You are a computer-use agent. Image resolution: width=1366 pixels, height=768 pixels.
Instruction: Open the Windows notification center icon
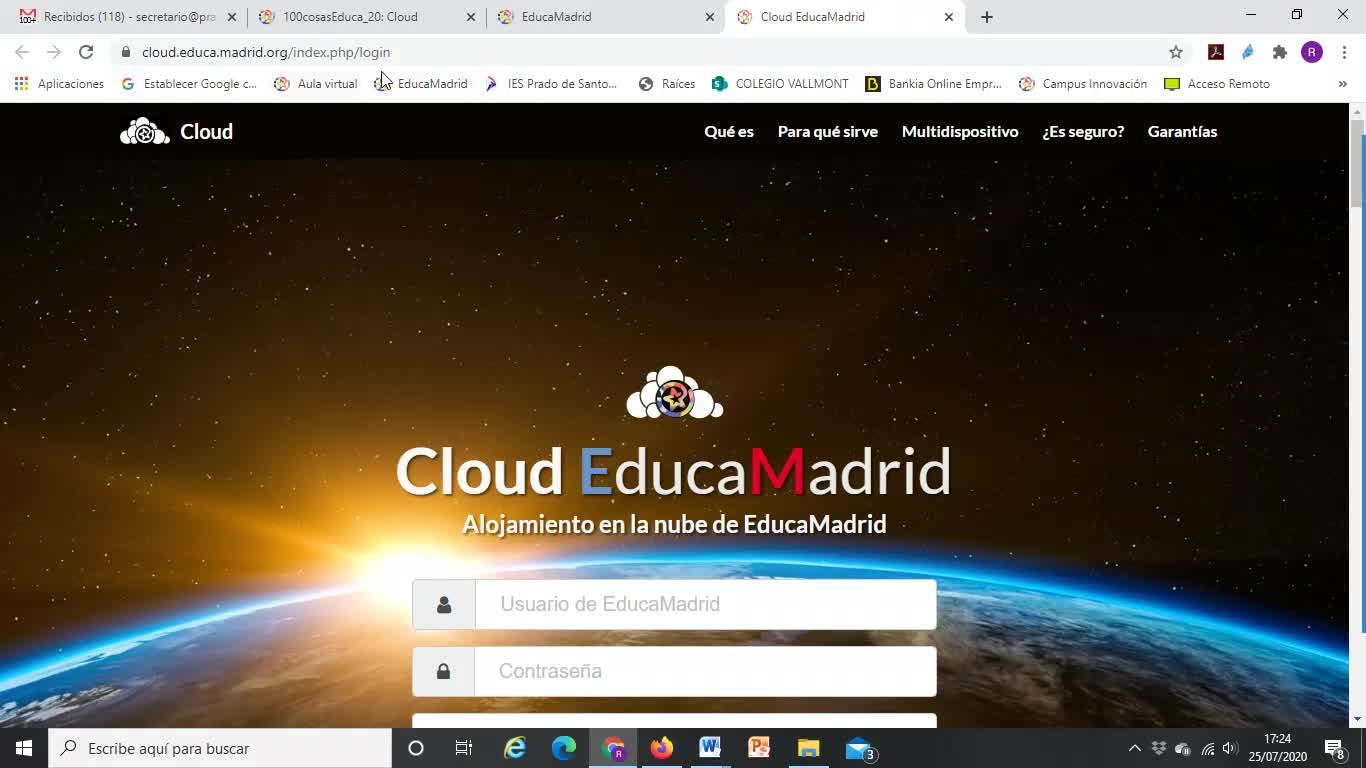point(1335,748)
